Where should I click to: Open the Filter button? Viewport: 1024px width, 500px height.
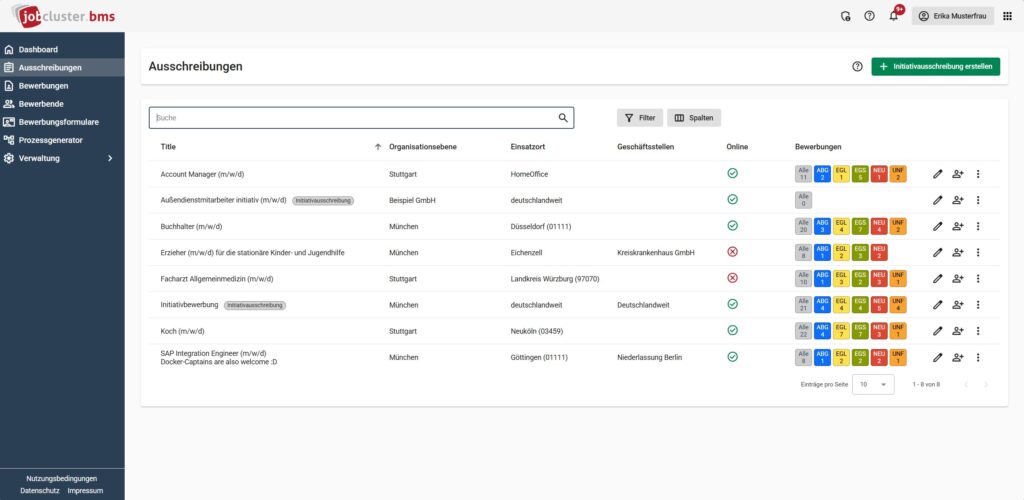(639, 118)
